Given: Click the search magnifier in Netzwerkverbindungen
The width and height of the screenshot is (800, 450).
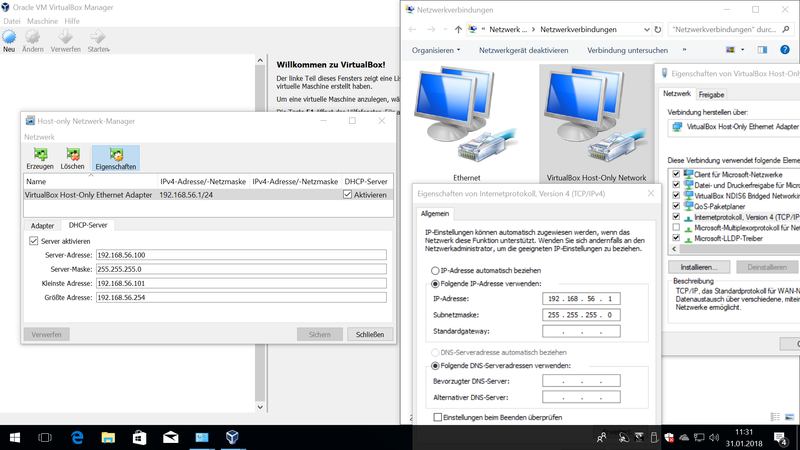Looking at the screenshot, I should (786, 30).
